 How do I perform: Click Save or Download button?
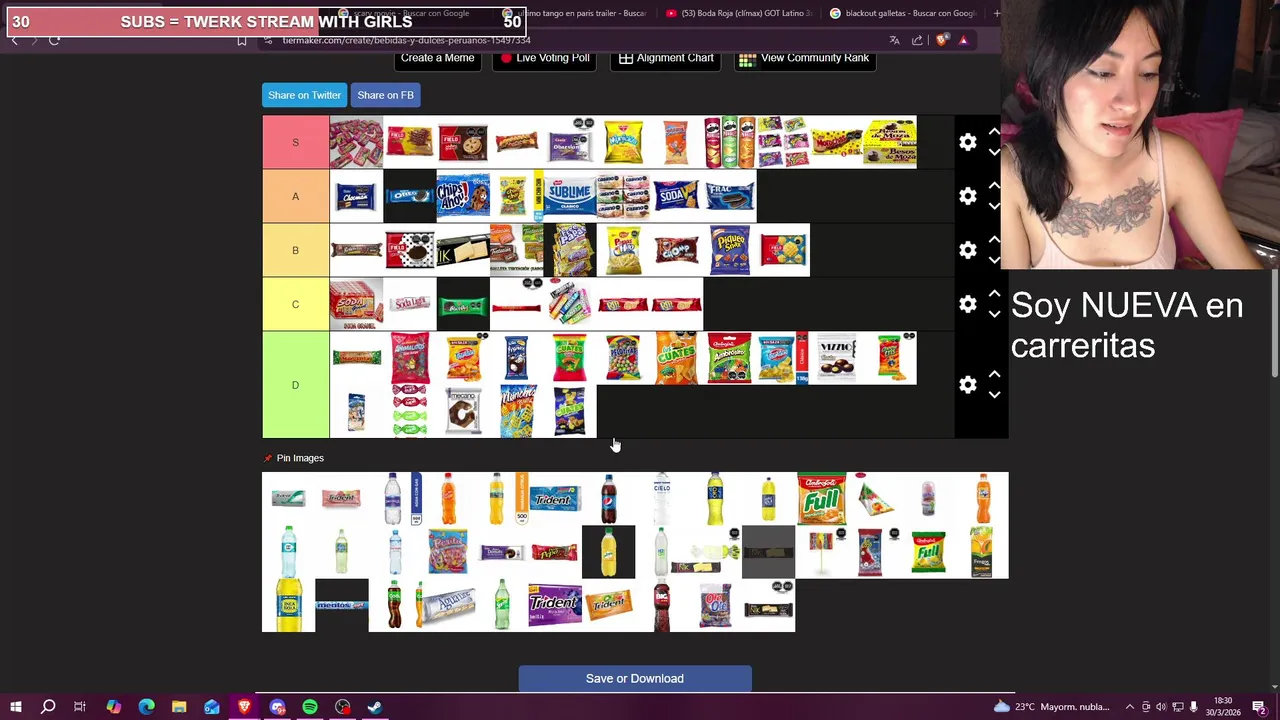click(635, 679)
